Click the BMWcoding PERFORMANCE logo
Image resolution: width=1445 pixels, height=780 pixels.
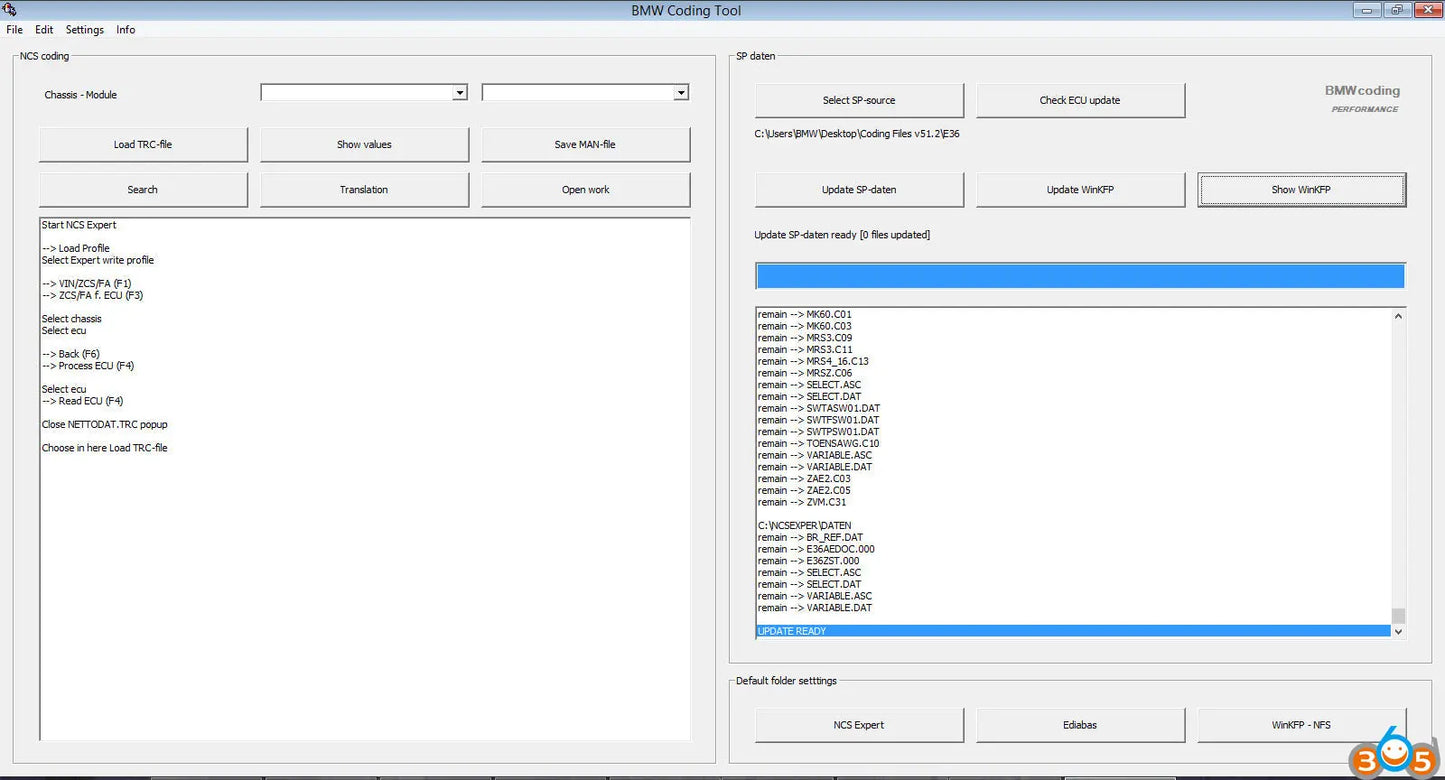tap(1362, 98)
